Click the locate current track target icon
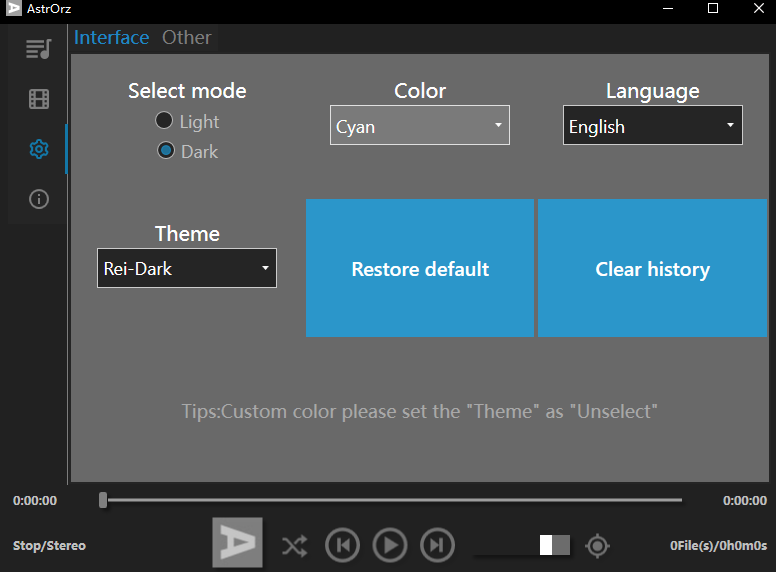776x572 pixels. coord(597,546)
